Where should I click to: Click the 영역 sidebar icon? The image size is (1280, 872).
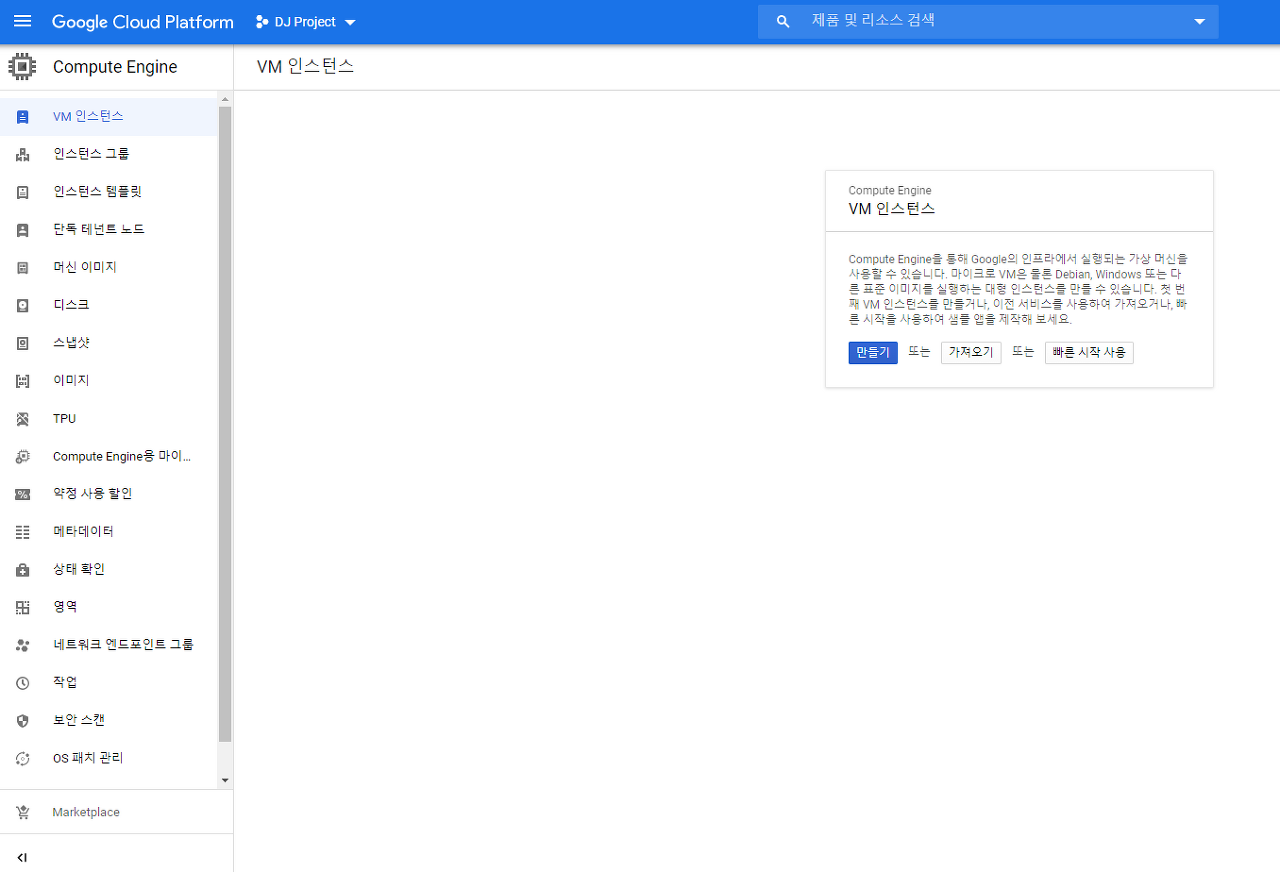[x=23, y=607]
